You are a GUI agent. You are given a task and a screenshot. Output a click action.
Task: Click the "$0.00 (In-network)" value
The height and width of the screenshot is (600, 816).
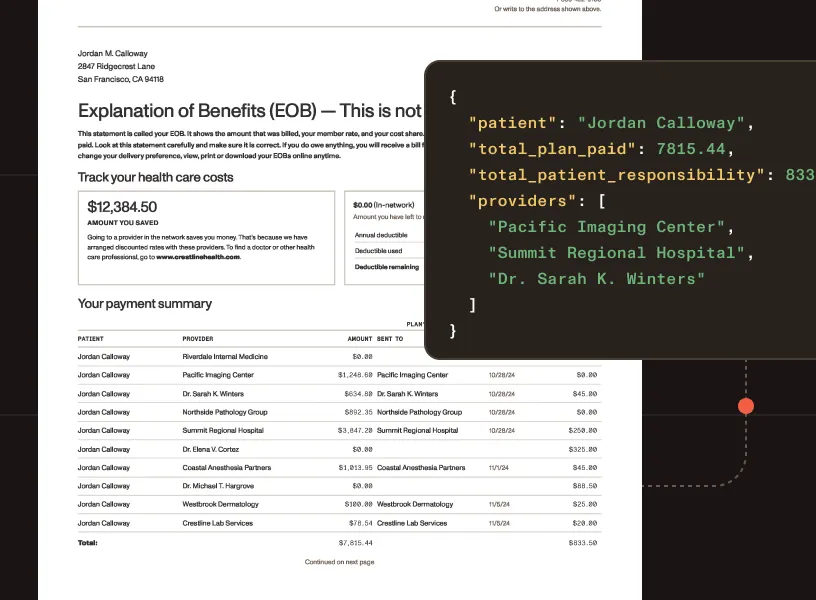(384, 205)
